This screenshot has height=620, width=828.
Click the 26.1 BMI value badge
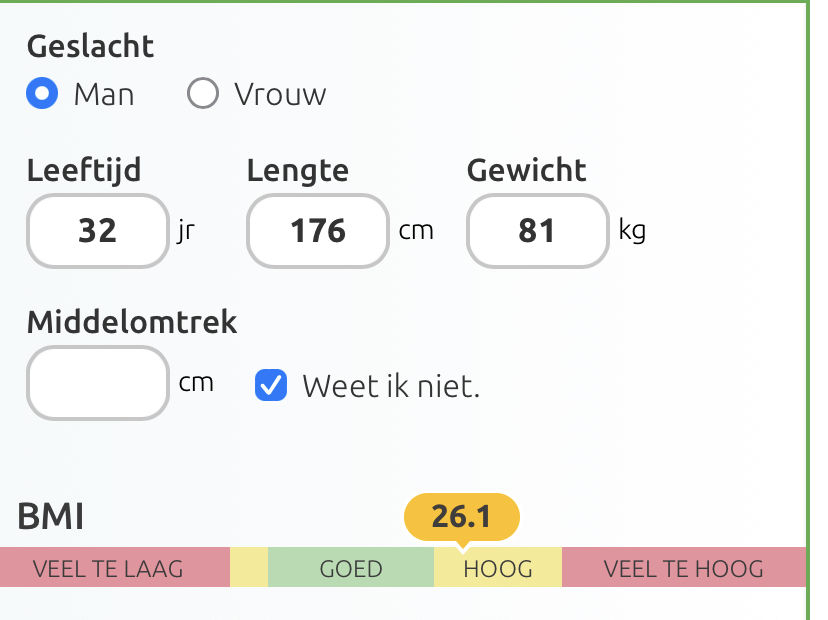pos(461,516)
